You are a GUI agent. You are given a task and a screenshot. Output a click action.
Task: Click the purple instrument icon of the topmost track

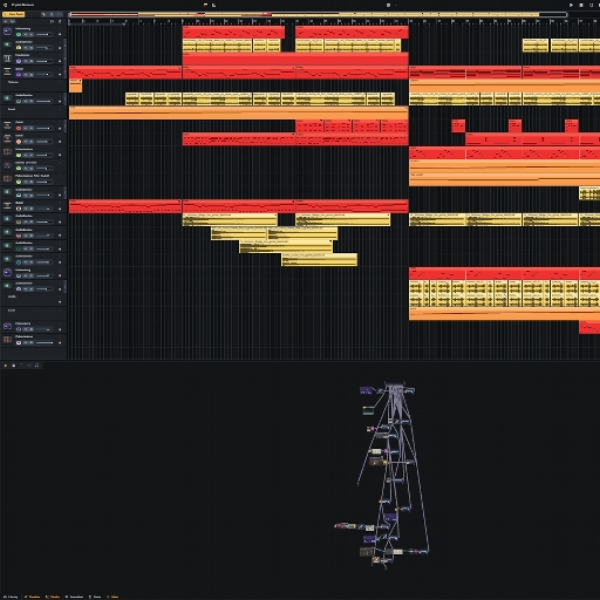[x=7, y=31]
